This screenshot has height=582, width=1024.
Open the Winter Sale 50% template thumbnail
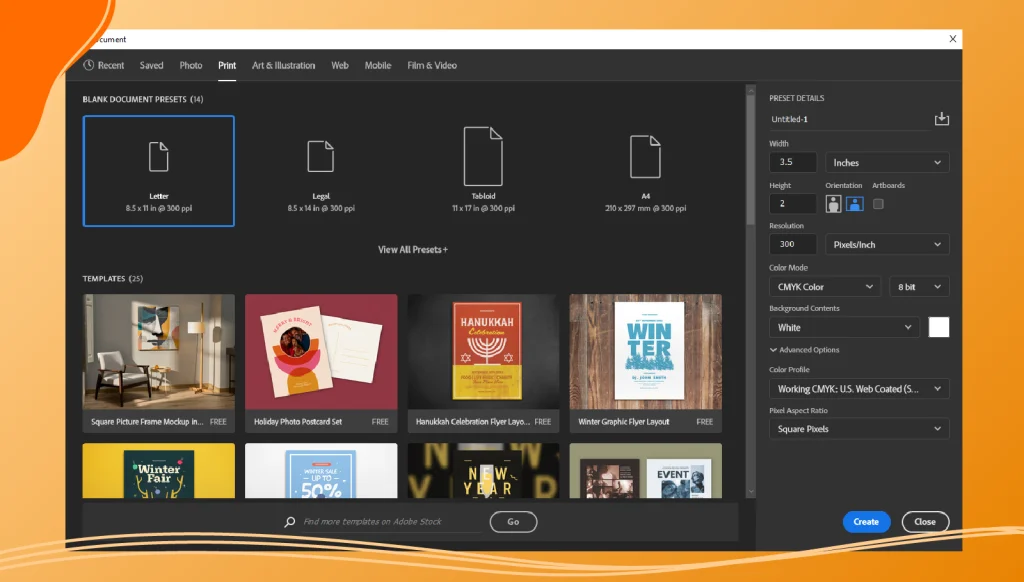pos(321,471)
